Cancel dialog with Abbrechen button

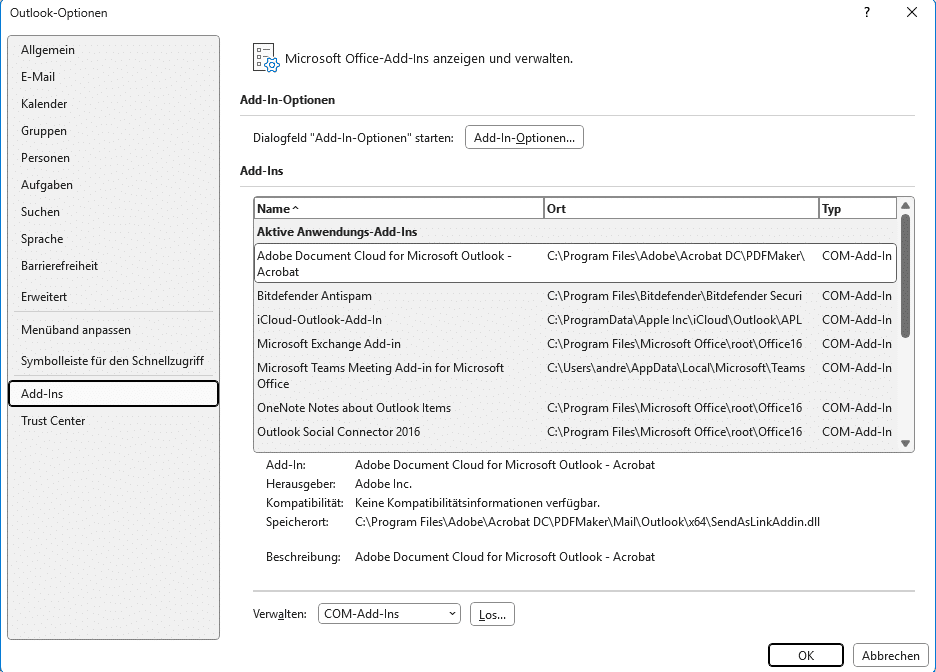890,656
